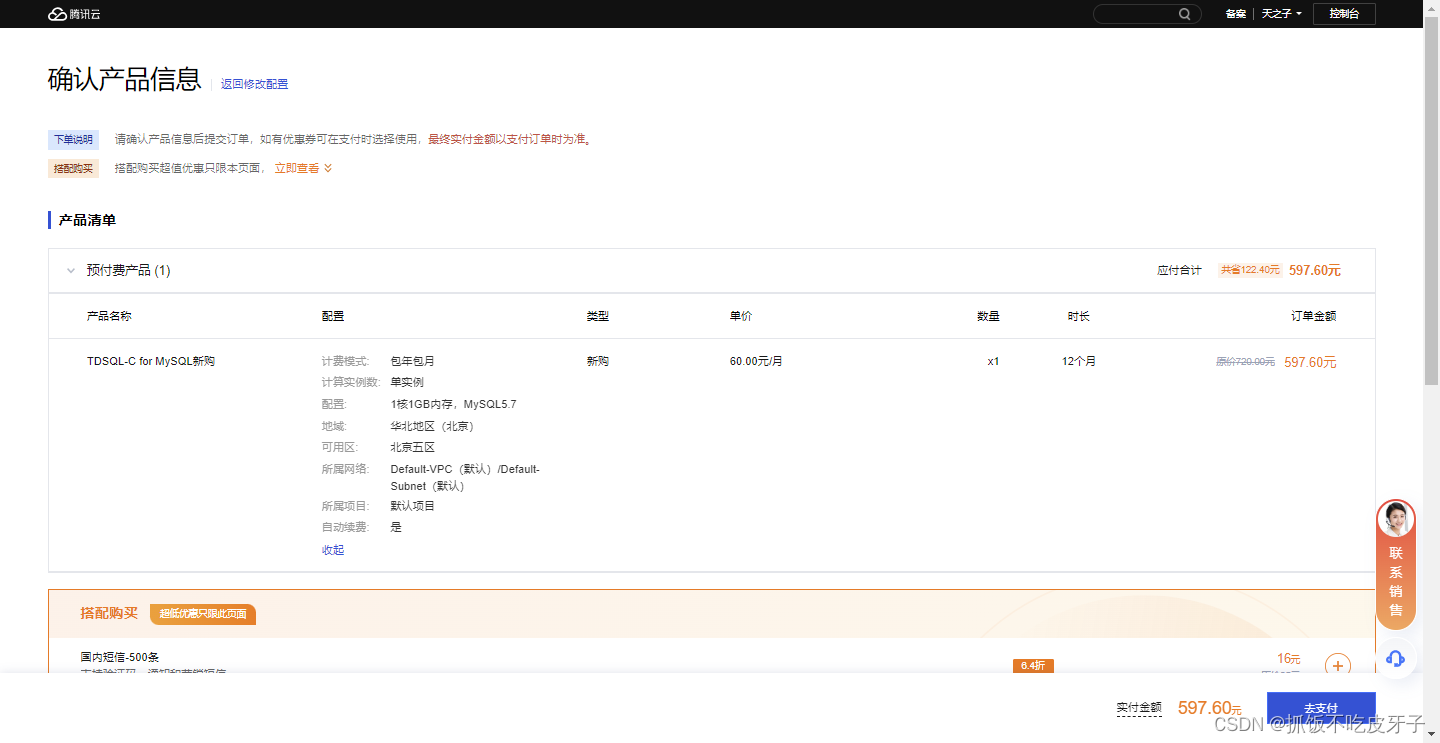
Task: Add 国内短信-500条 with the plus icon
Action: (1337, 665)
